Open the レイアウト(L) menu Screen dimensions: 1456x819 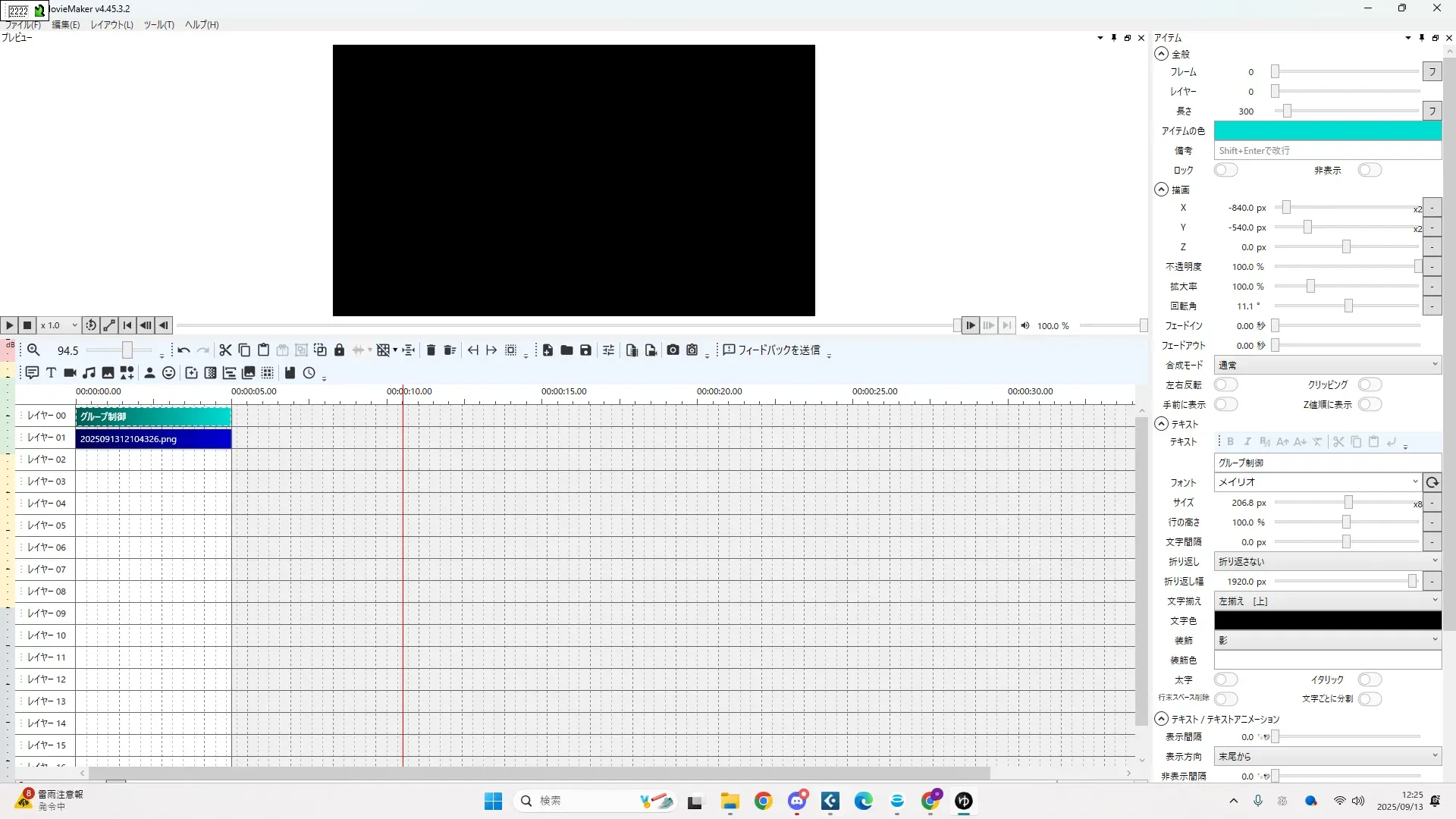pos(111,25)
